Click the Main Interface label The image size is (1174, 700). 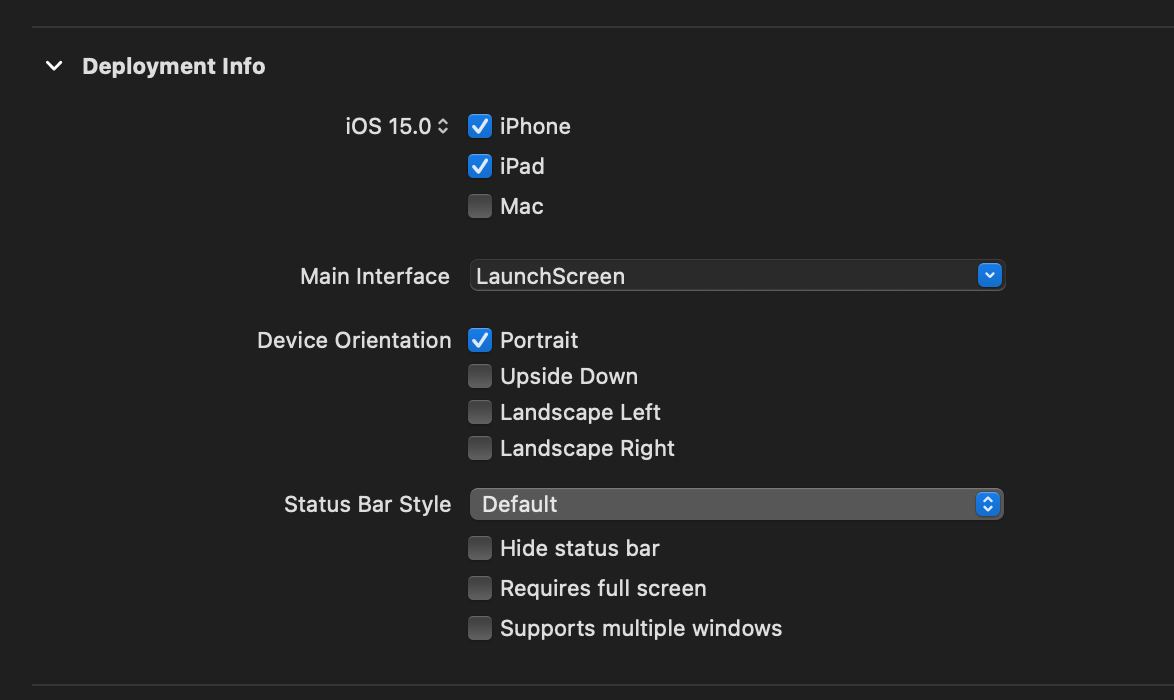[374, 276]
